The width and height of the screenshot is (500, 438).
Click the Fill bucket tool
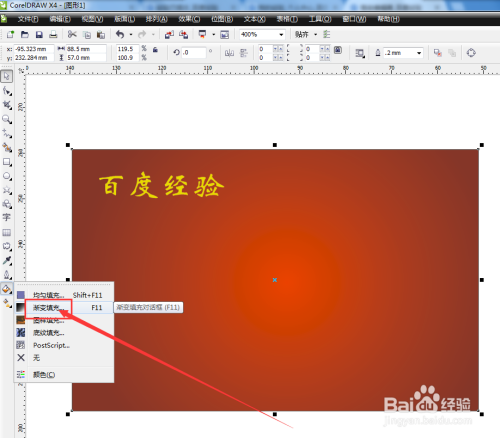tap(7, 289)
